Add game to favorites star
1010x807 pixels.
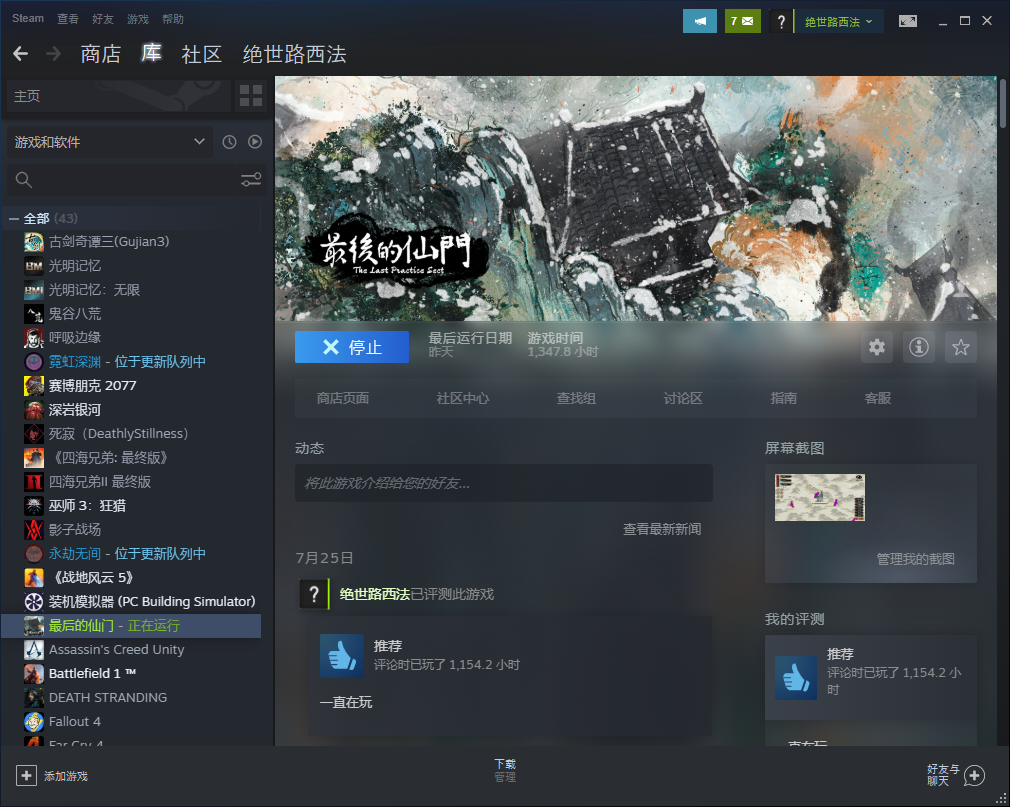(960, 347)
